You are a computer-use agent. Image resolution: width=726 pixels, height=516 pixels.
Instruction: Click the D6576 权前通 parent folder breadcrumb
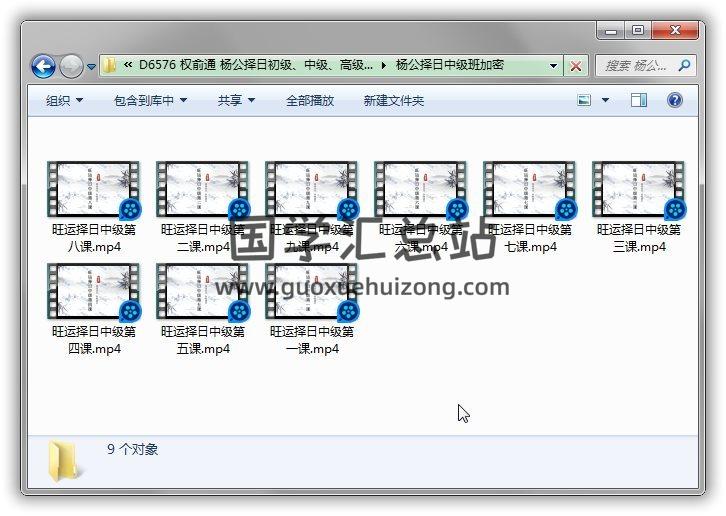tap(256, 65)
